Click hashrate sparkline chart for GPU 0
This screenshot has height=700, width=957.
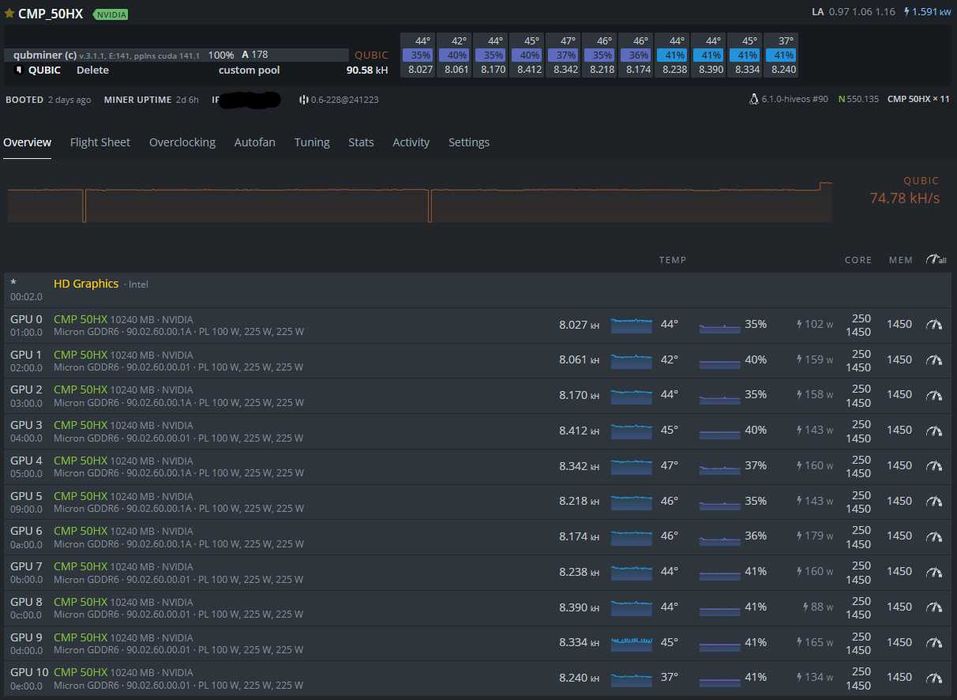[x=632, y=325]
